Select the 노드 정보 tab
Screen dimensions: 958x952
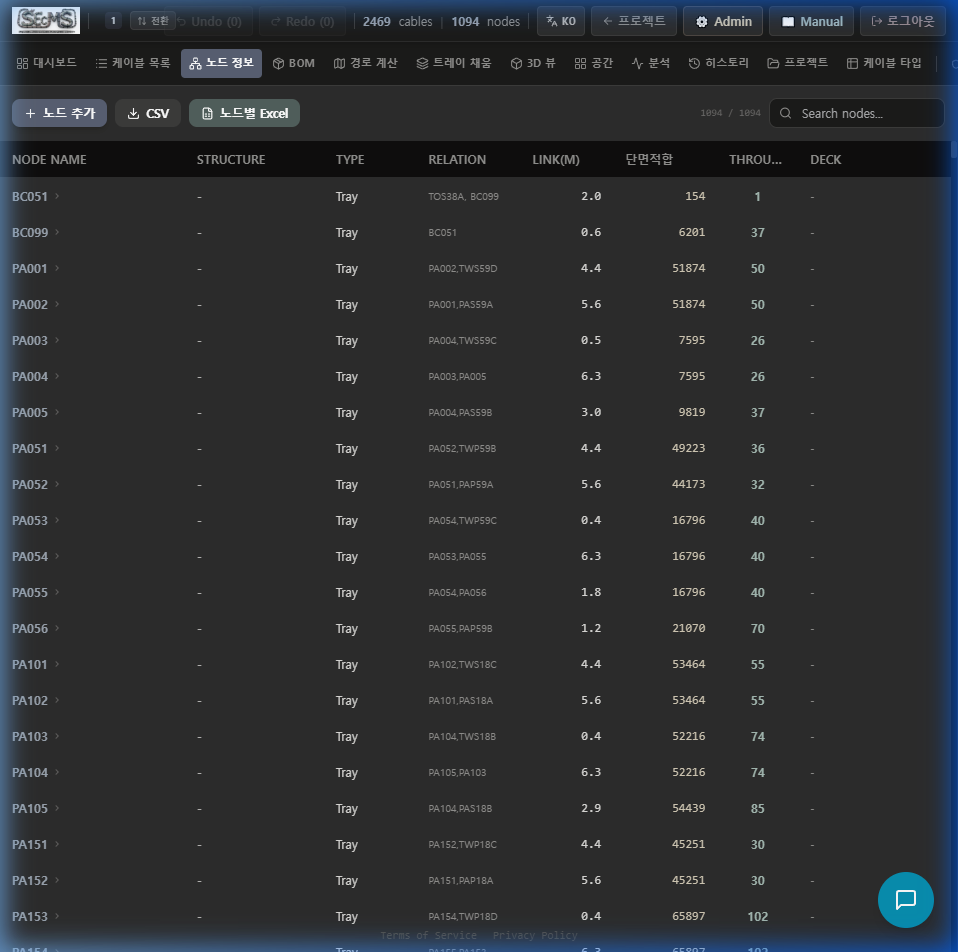(x=221, y=63)
